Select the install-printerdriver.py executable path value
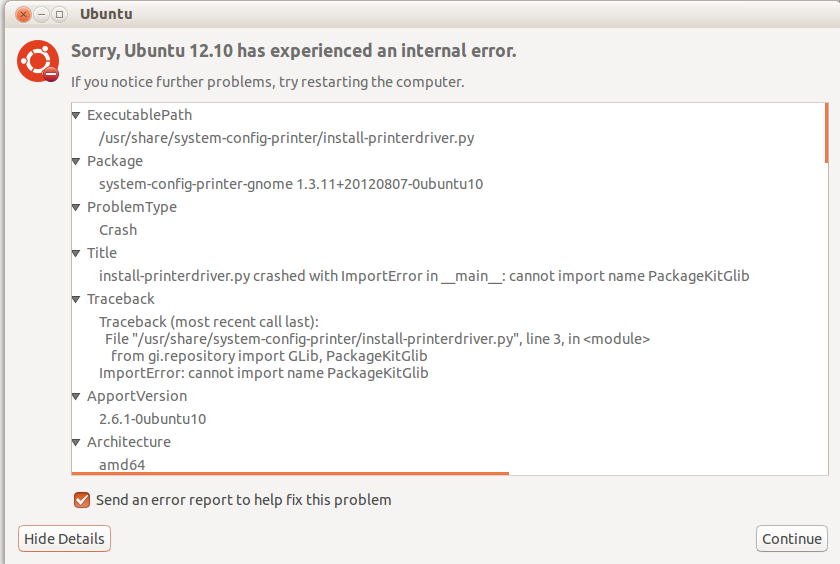This screenshot has width=840, height=564. 286,138
